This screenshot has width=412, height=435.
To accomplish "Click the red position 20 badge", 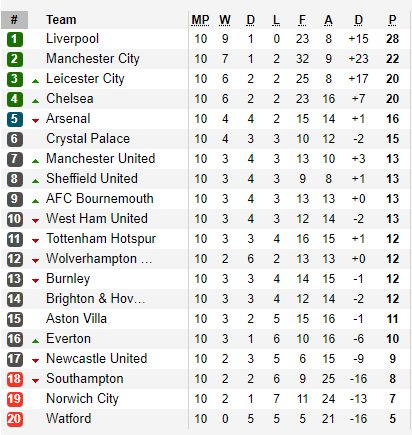I will (x=15, y=419).
